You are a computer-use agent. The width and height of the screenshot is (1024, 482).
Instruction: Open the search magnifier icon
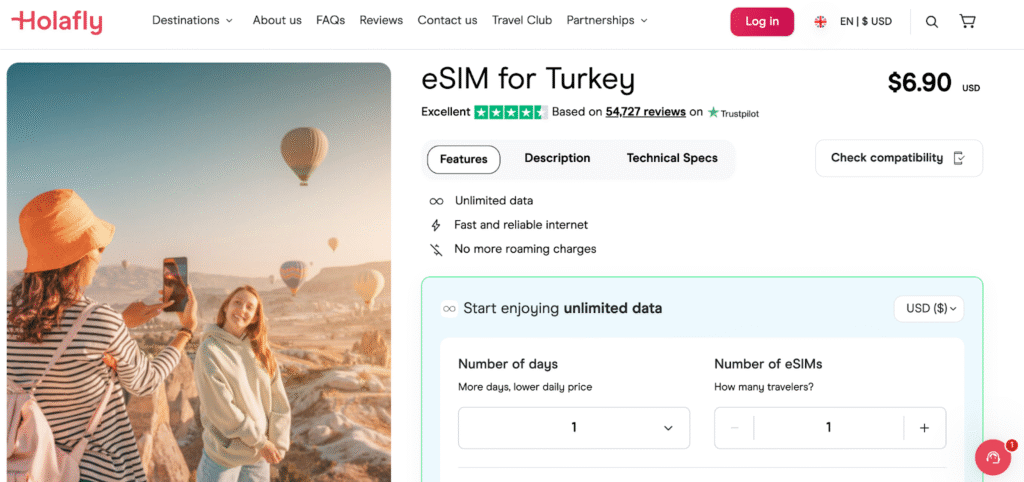pyautogui.click(x=932, y=21)
